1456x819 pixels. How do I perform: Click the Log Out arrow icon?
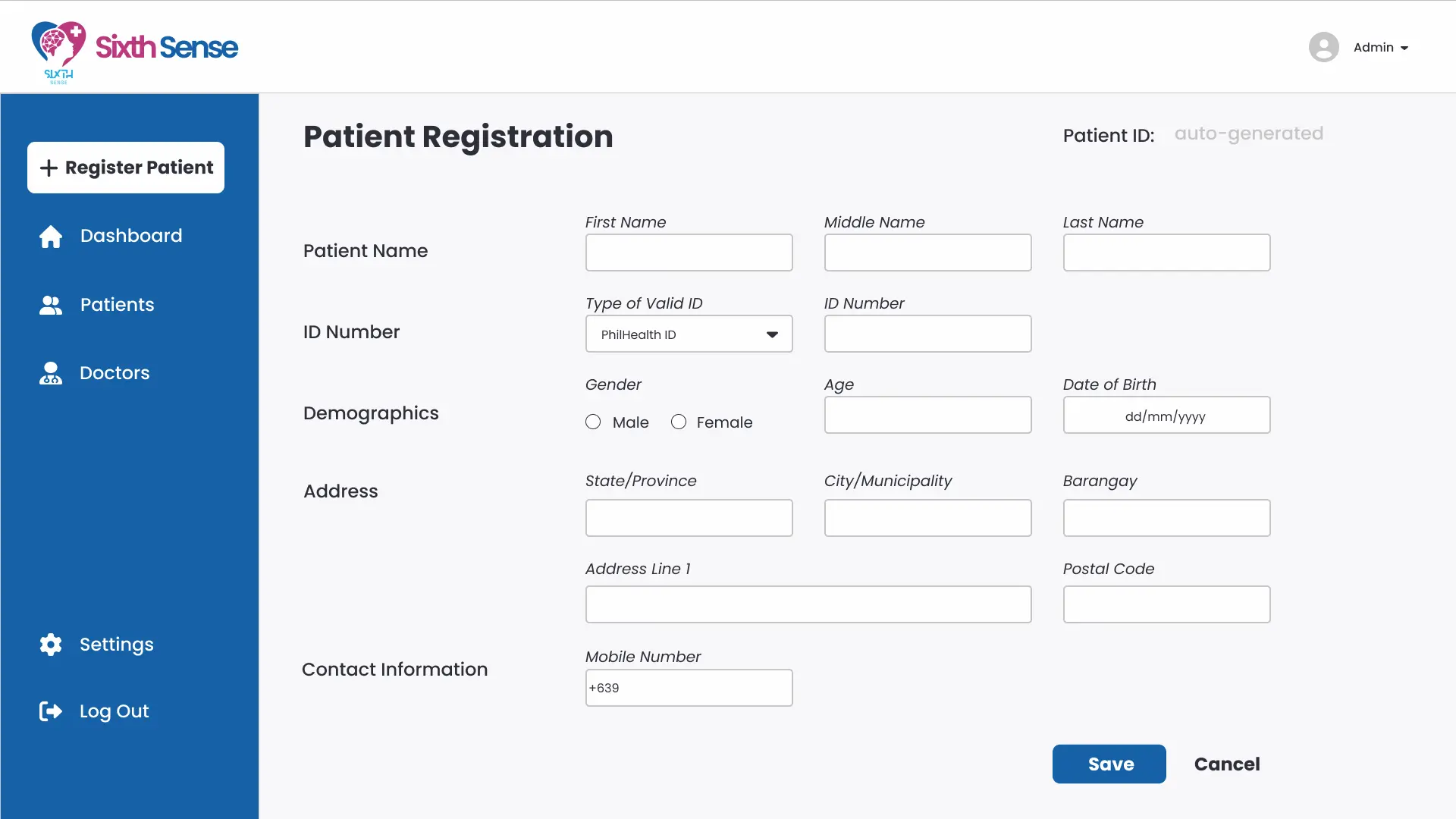[51, 711]
